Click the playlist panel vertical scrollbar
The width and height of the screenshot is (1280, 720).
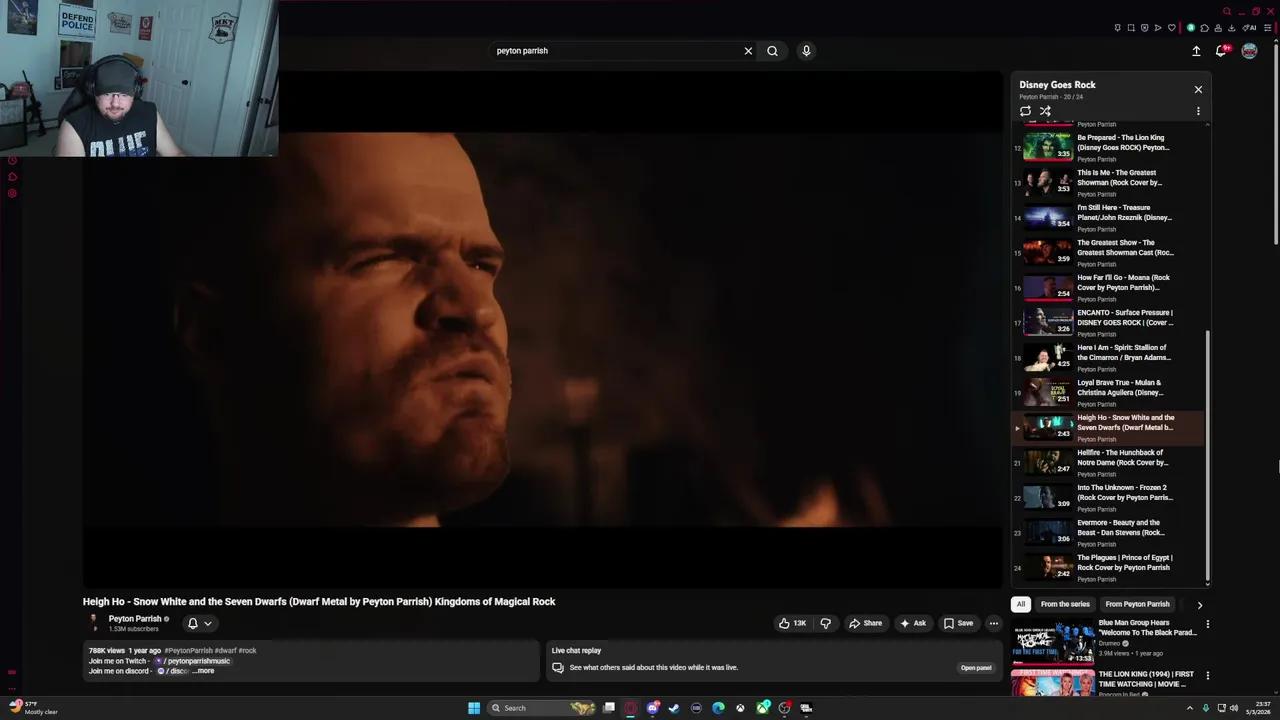1208,455
